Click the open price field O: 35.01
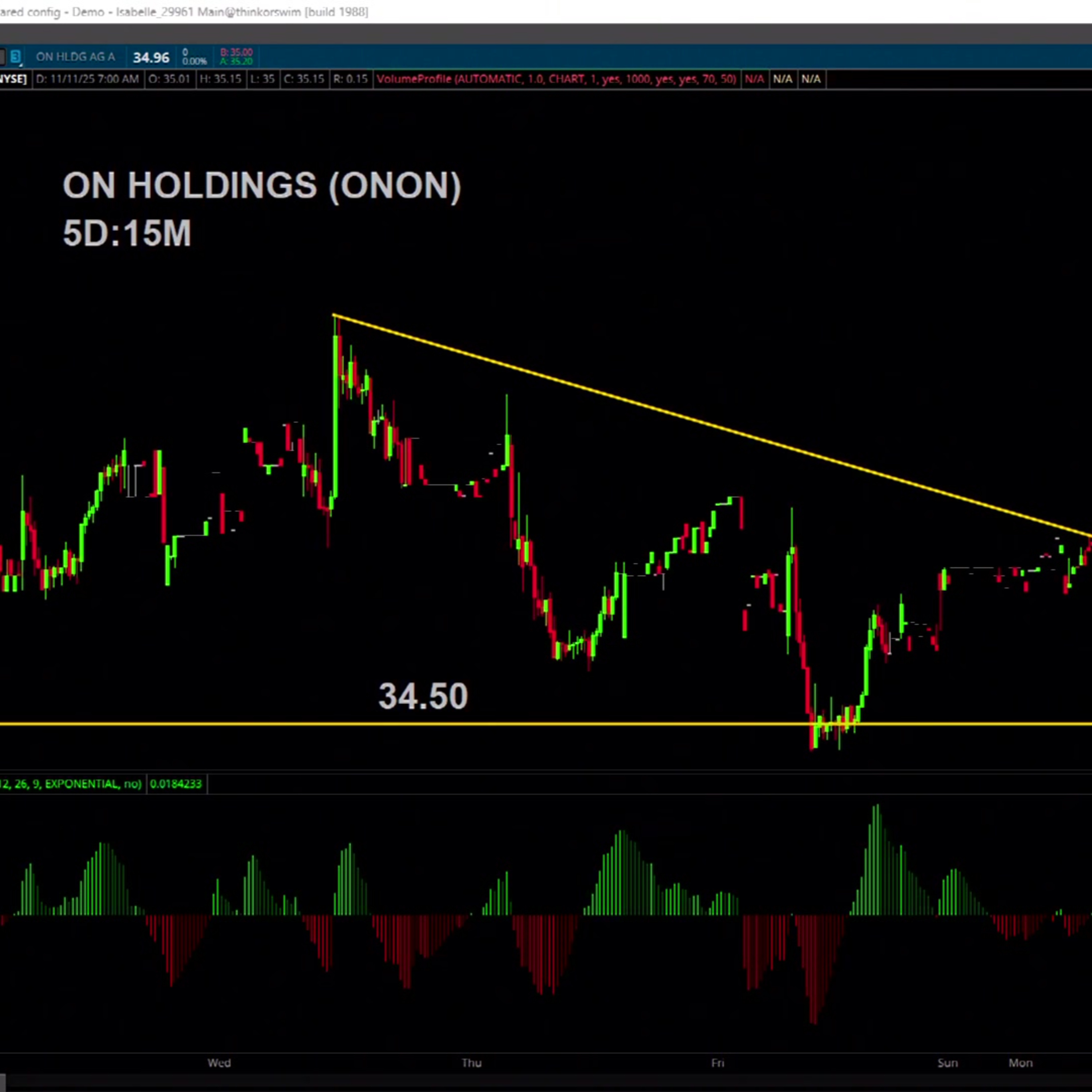 pos(170,80)
